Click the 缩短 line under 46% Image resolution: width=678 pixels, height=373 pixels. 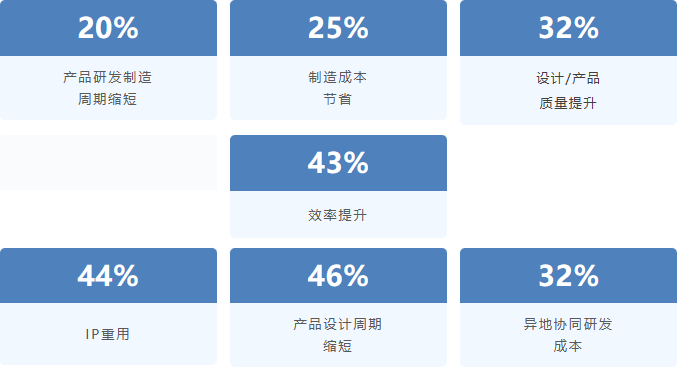(338, 346)
